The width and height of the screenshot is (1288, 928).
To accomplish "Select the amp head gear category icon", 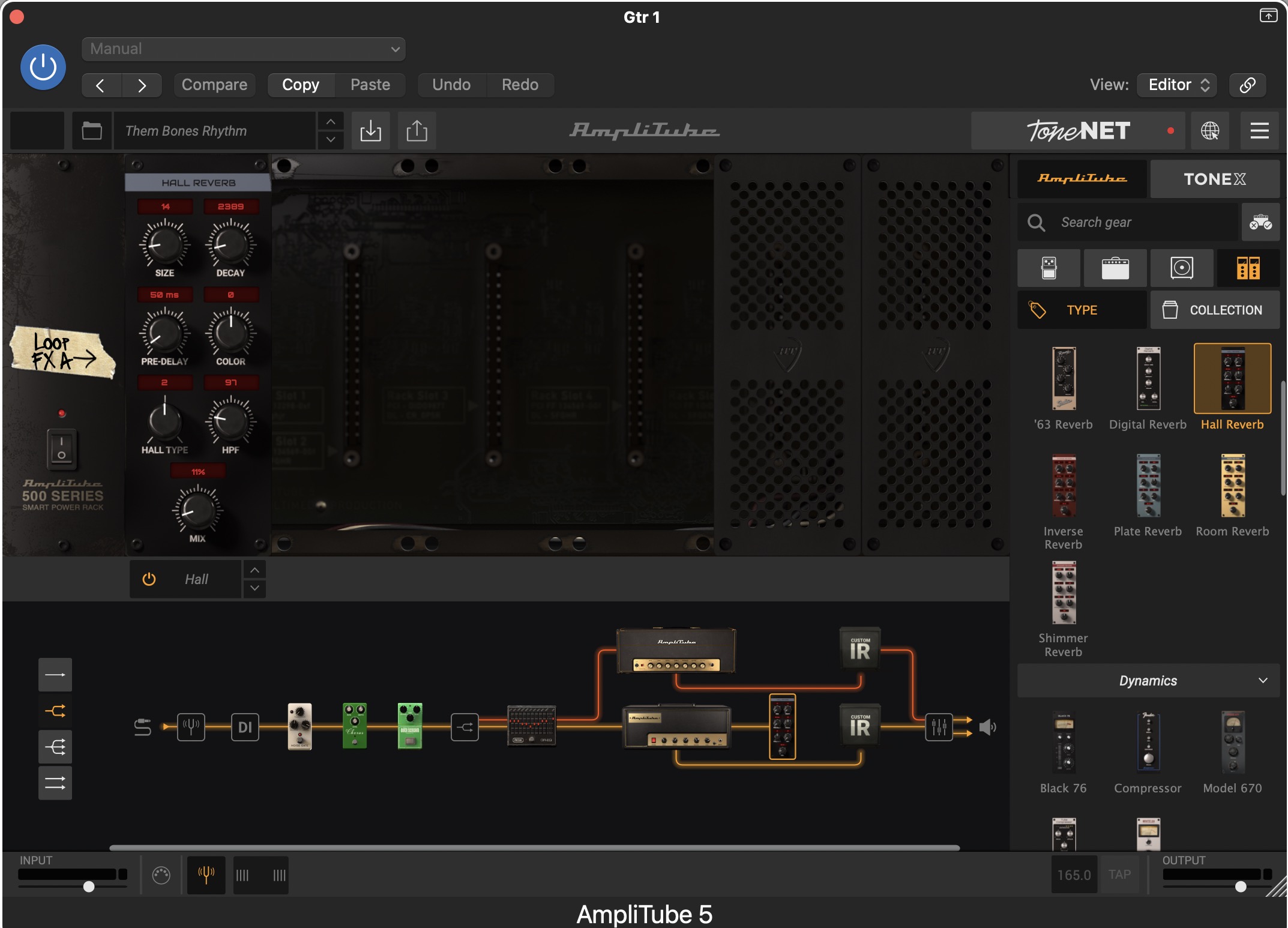I will [1115, 268].
